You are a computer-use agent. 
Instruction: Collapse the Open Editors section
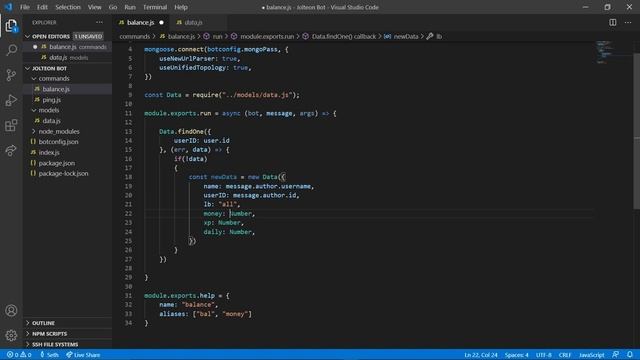pos(28,36)
